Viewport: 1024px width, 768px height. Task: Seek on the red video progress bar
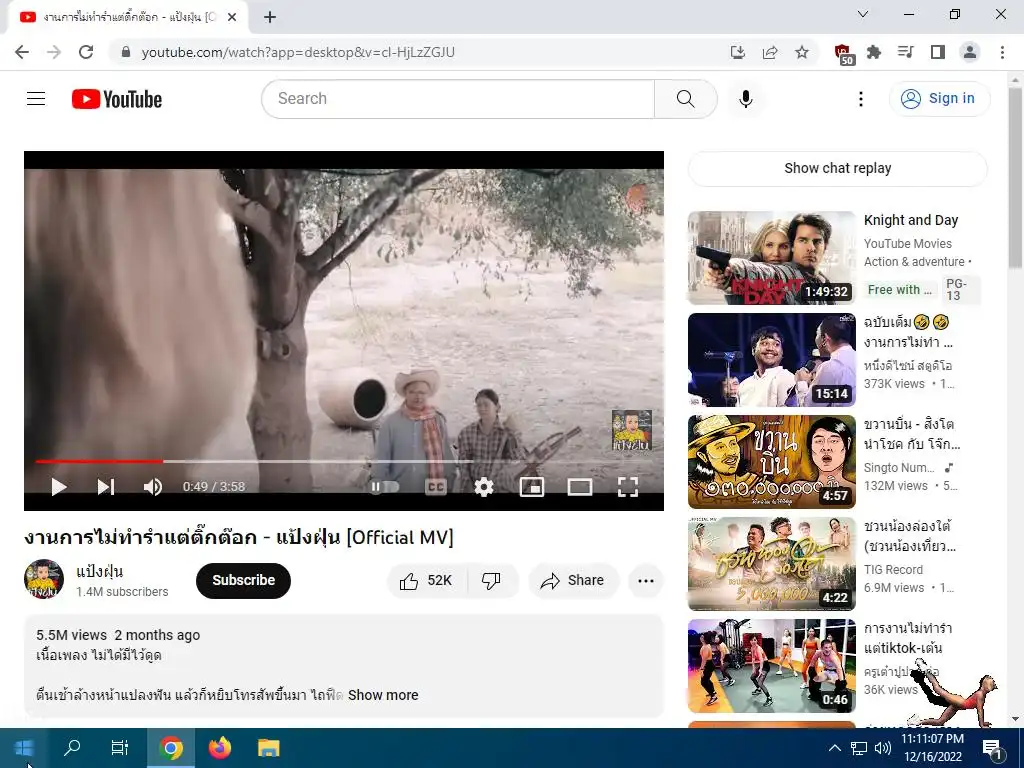(x=344, y=461)
